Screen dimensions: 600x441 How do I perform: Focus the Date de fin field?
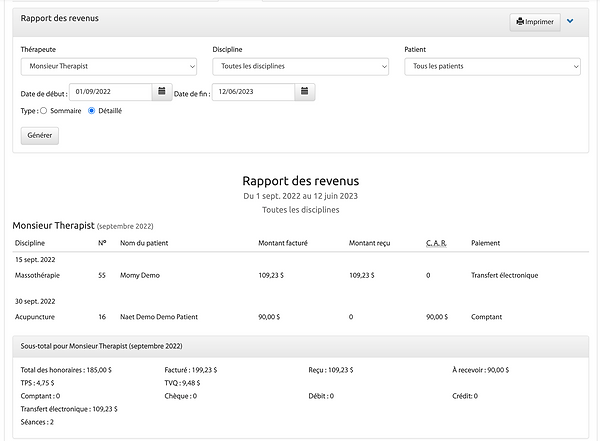click(x=254, y=92)
